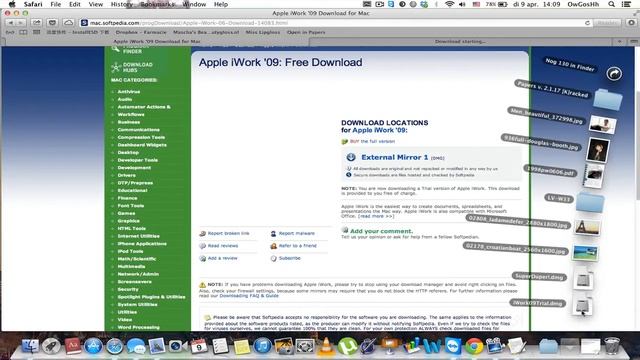Open Calendar icon in the Dock

199,346
